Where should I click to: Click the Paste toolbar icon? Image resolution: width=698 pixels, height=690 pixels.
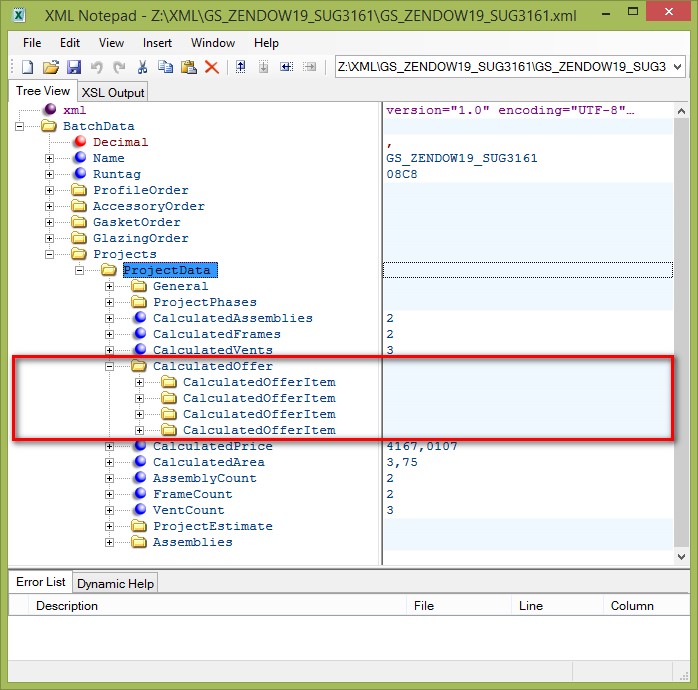pyautogui.click(x=189, y=67)
